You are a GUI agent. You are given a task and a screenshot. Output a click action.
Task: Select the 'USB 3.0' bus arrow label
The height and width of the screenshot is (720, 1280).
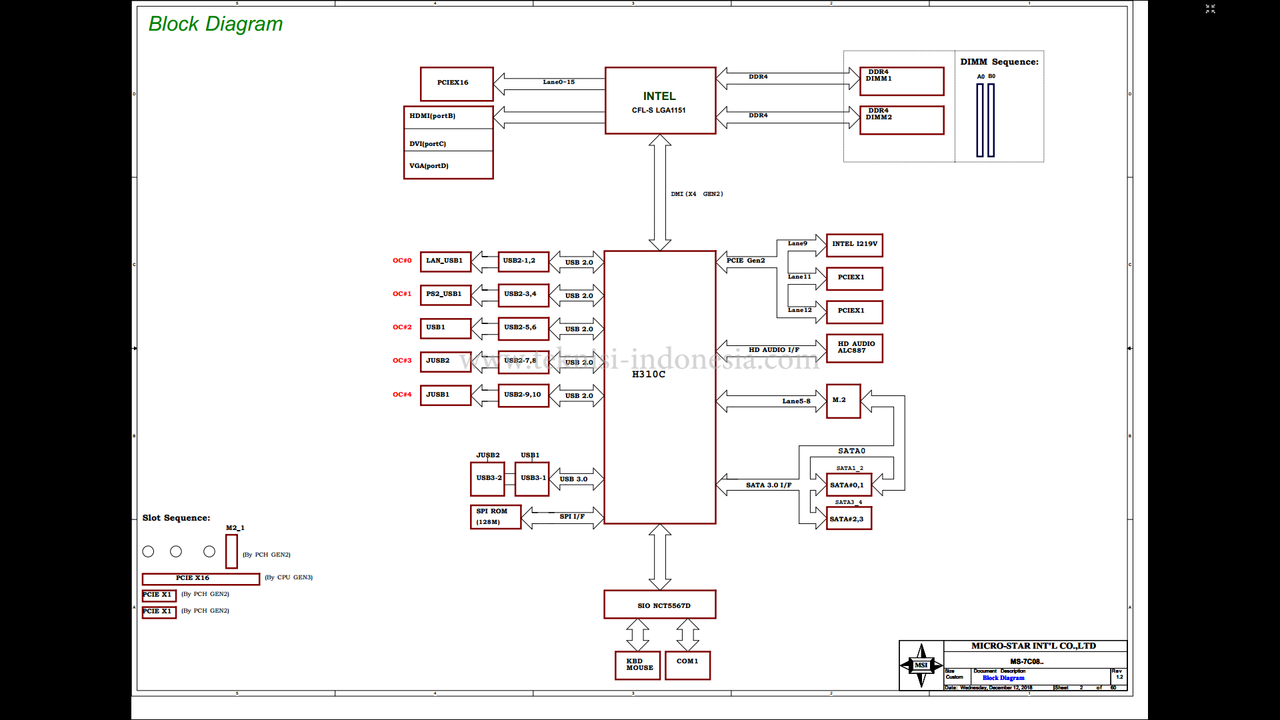pos(574,480)
